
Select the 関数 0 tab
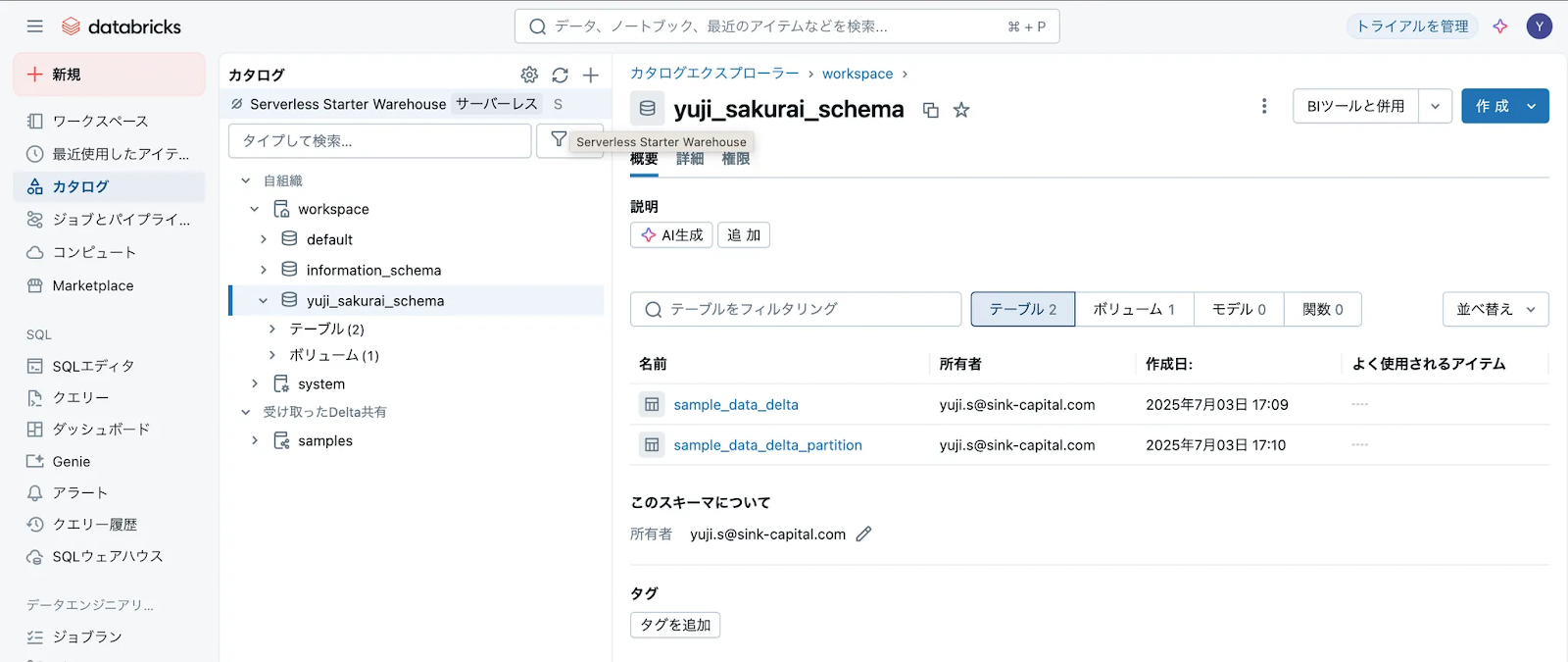1323,309
